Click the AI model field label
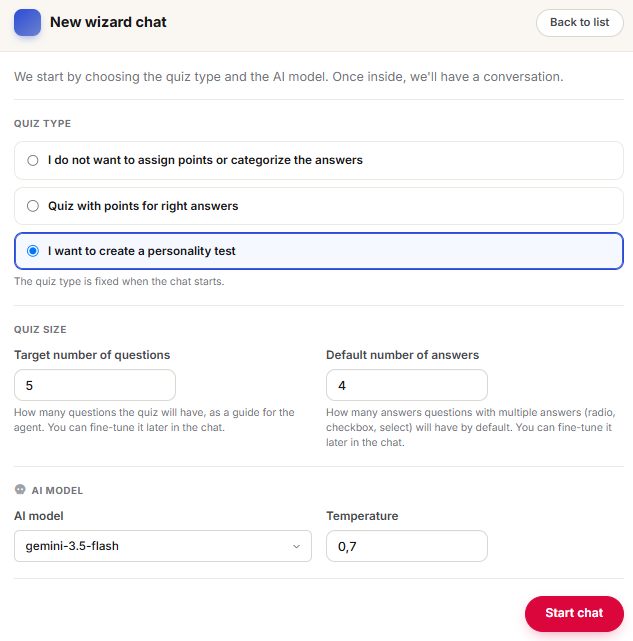Image resolution: width=633 pixels, height=641 pixels. (x=39, y=516)
